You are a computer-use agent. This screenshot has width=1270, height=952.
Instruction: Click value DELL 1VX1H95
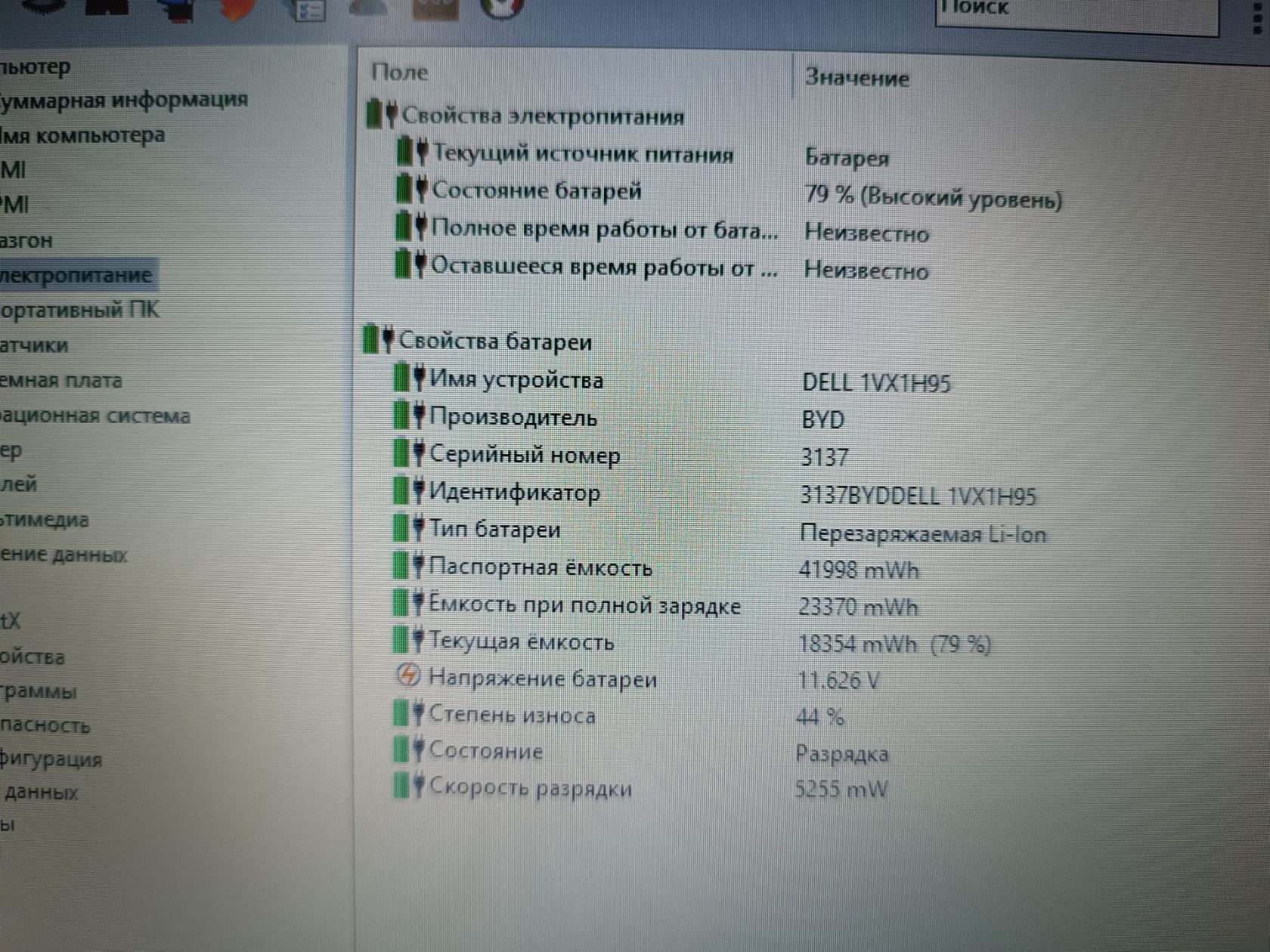[877, 383]
